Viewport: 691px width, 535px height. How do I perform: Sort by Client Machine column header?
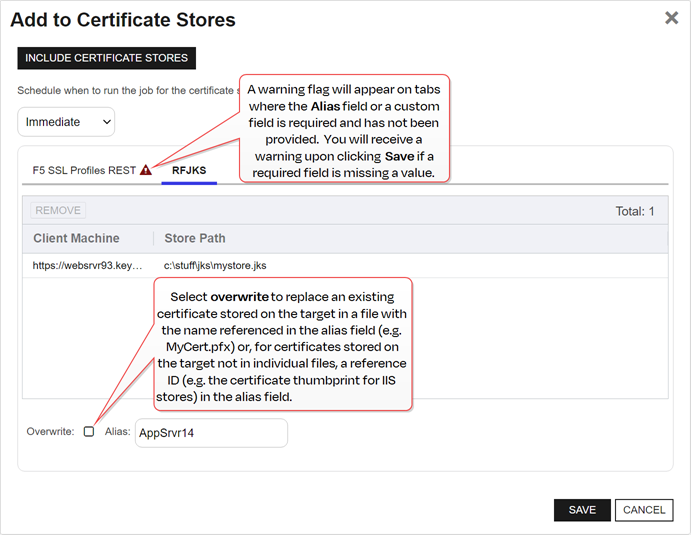click(76, 238)
